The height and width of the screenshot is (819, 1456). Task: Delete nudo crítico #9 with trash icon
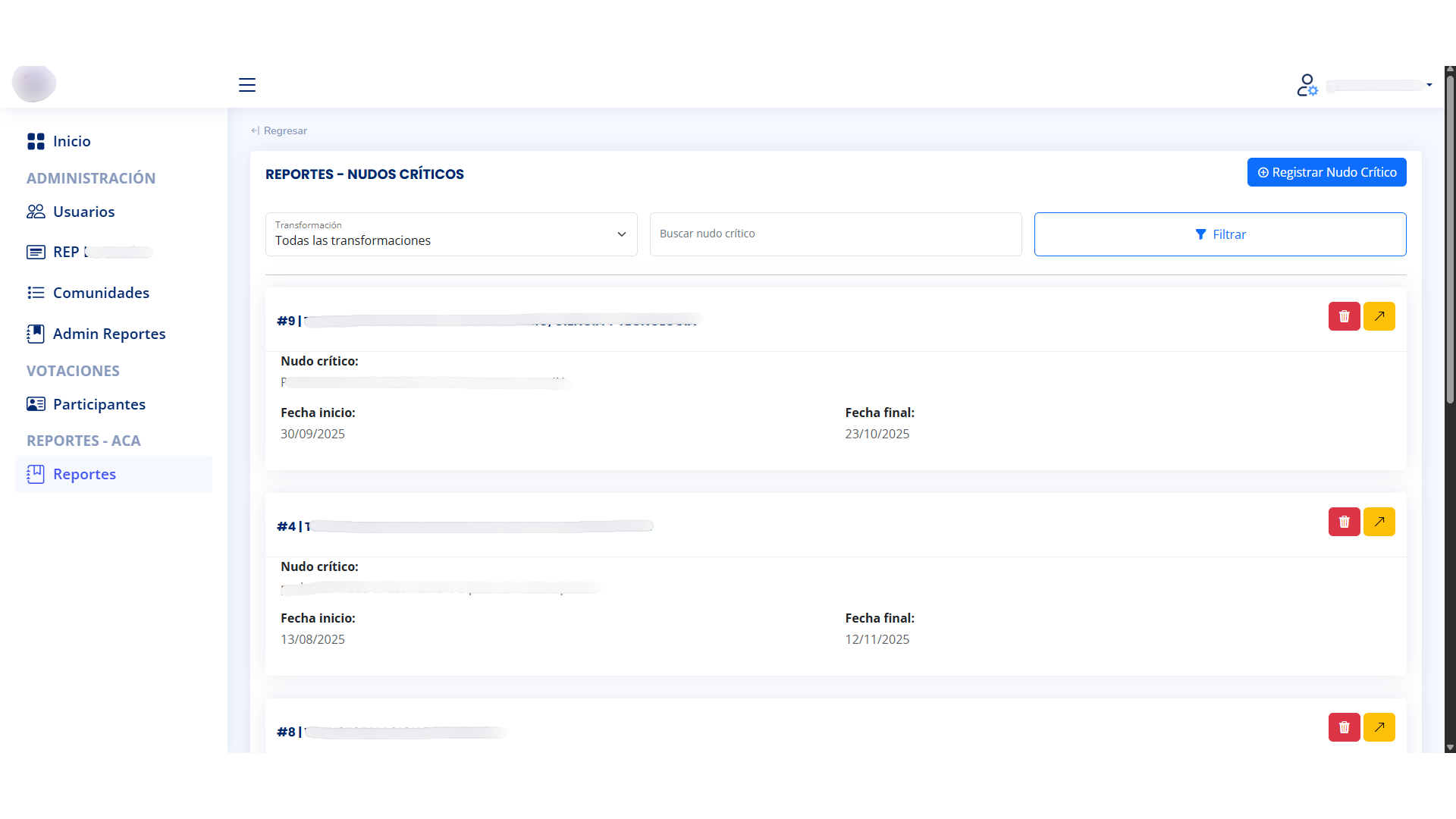(1344, 316)
